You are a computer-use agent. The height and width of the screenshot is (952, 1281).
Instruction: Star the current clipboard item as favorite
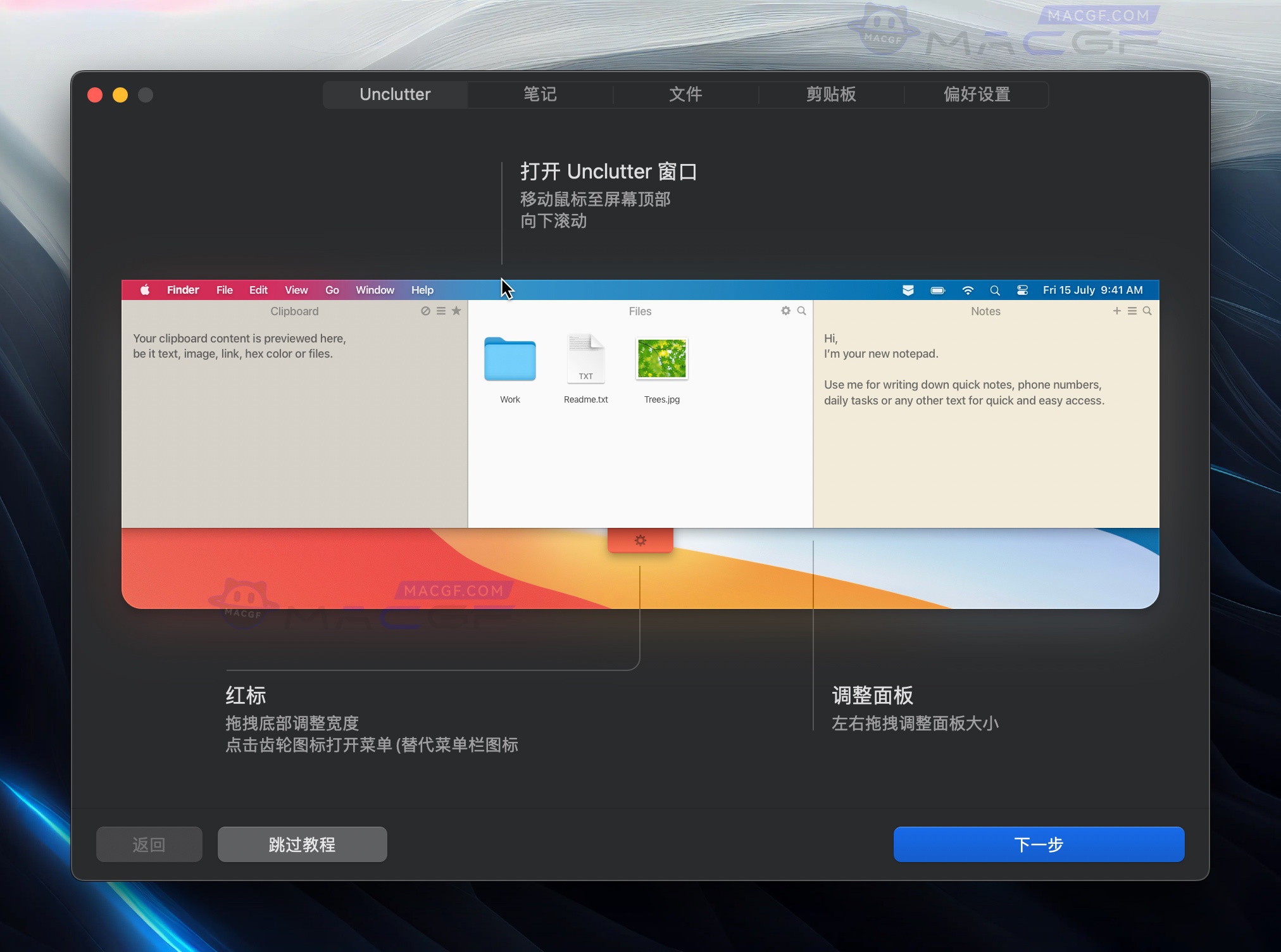pos(456,311)
